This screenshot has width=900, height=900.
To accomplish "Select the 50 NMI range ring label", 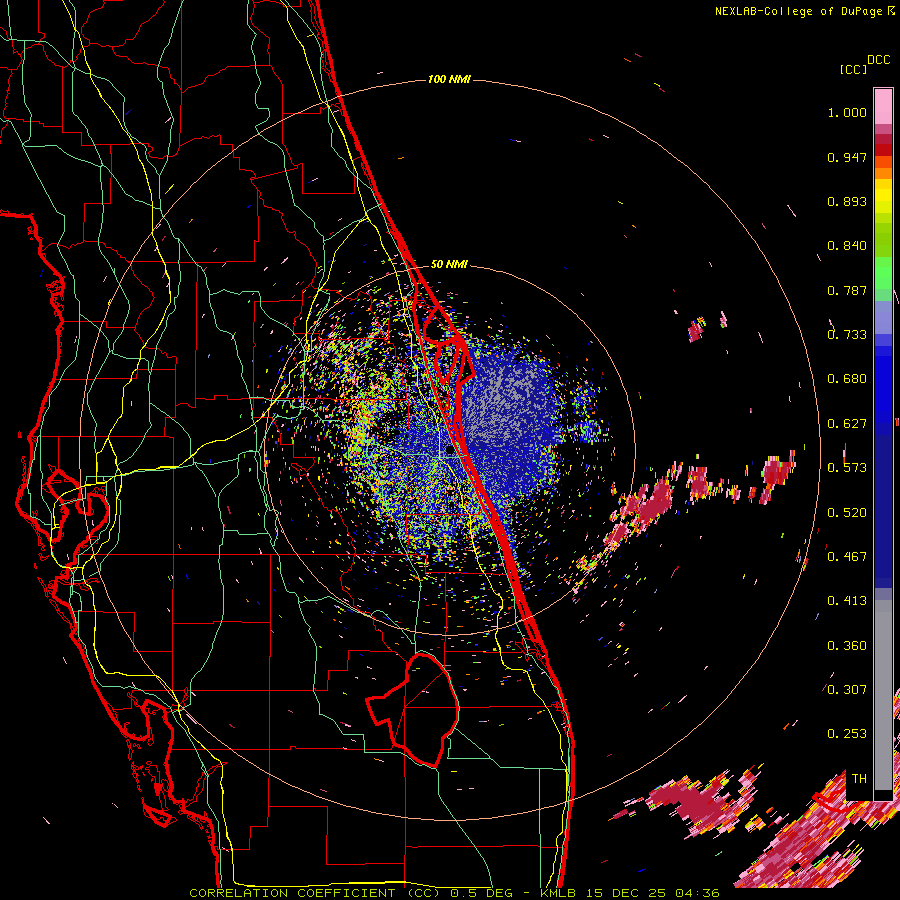I will click(x=449, y=264).
